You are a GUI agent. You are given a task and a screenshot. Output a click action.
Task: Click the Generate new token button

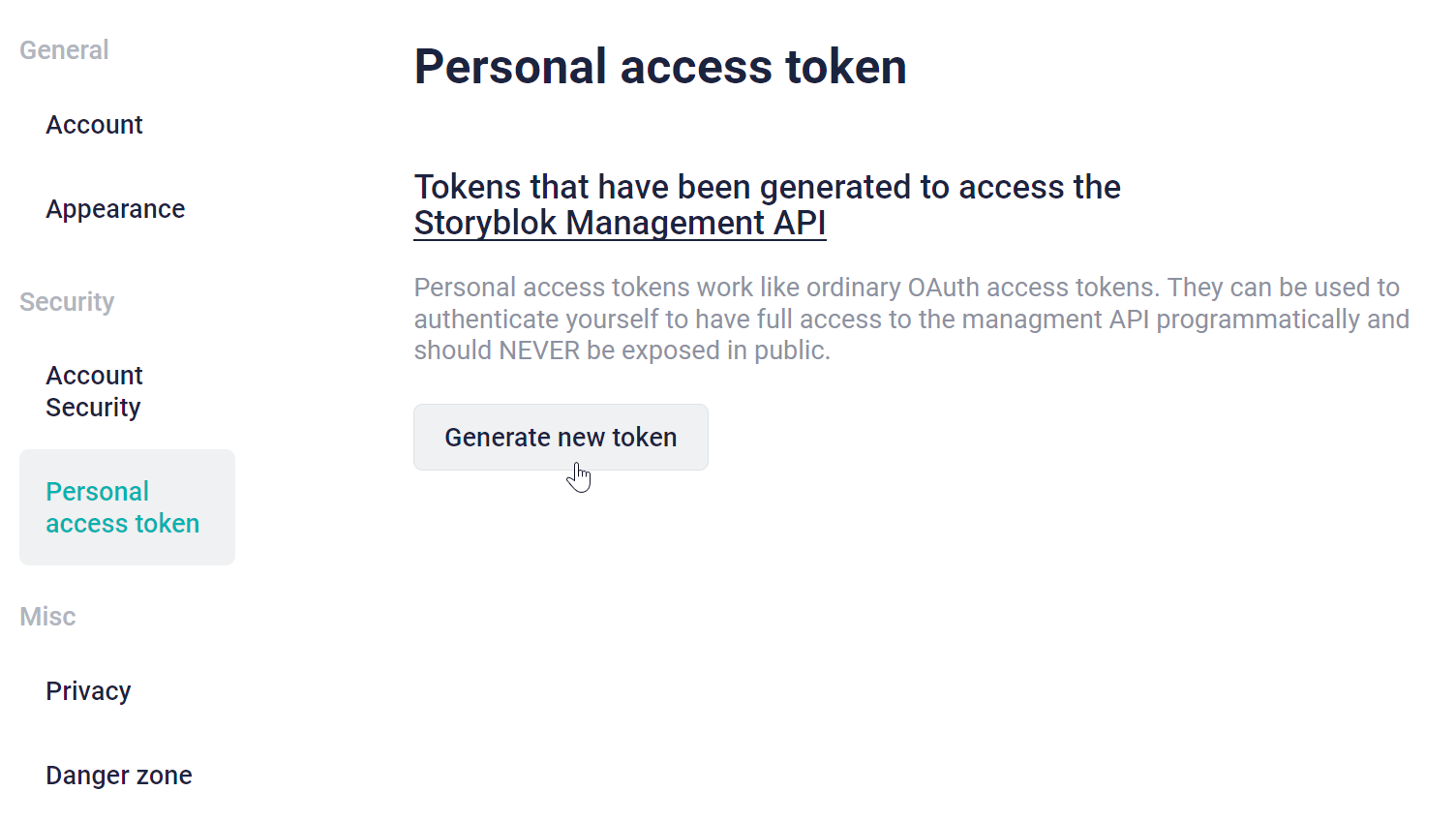[x=561, y=438]
